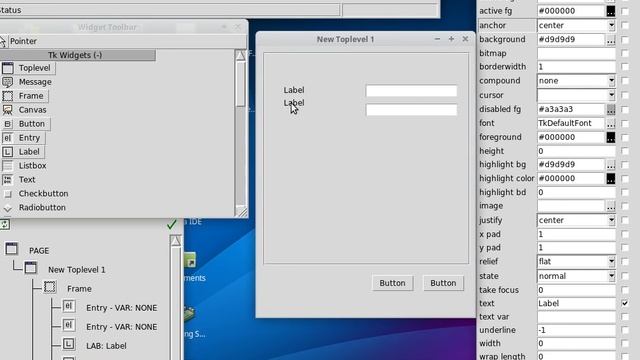This screenshot has width=640, height=360.
Task: Click the green checkmark icon in widget tree
Action: 172,224
